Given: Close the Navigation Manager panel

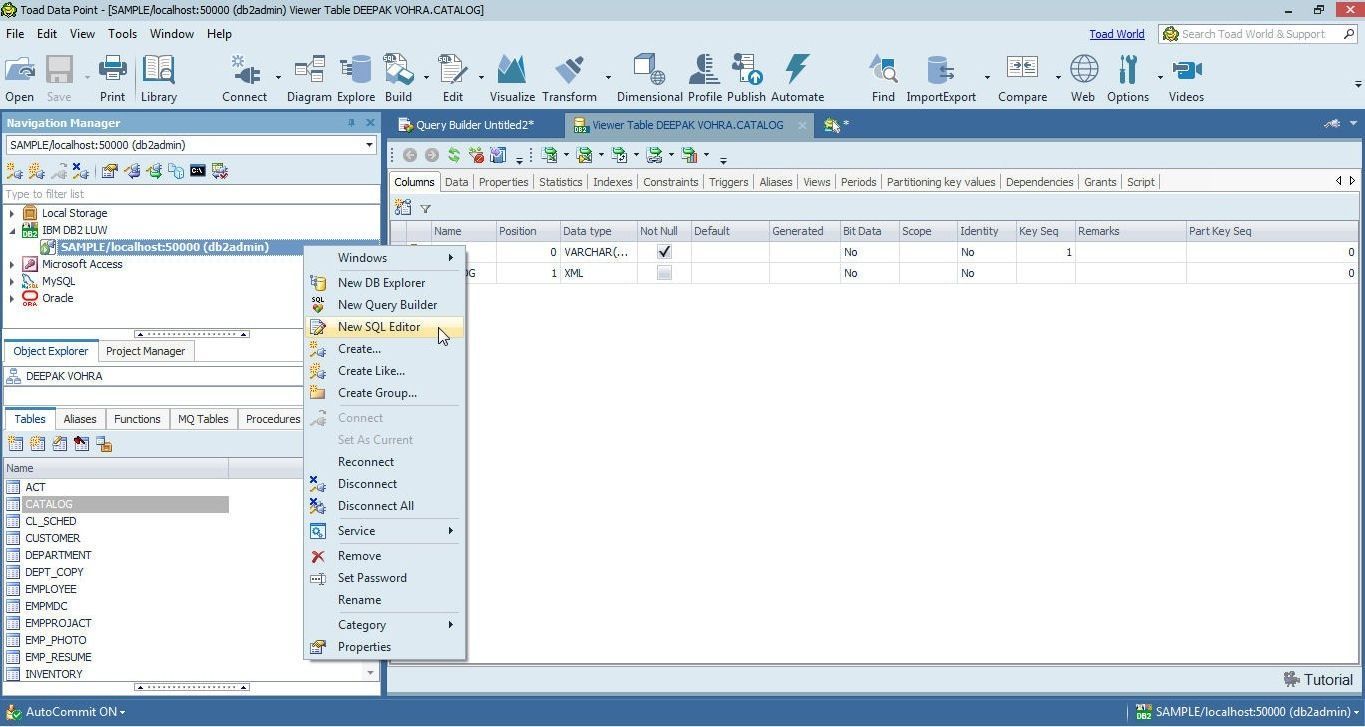Looking at the screenshot, I should tap(370, 123).
